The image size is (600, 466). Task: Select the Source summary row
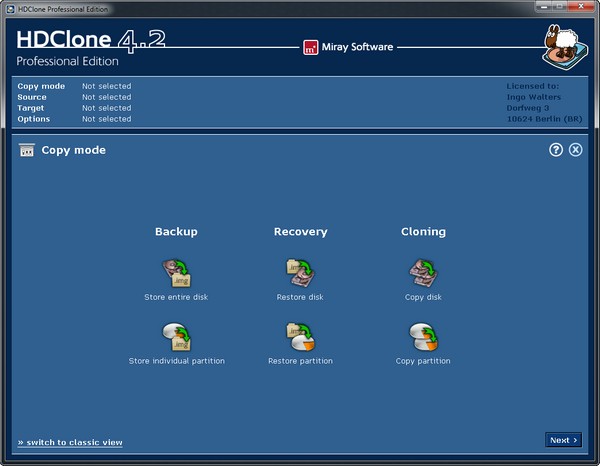click(x=74, y=97)
